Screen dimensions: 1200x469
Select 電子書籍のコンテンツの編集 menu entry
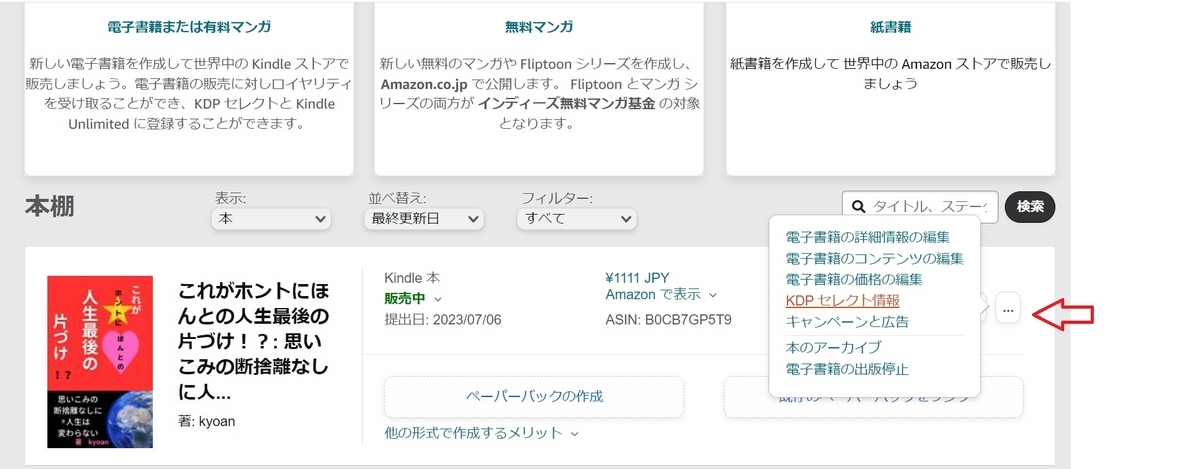[x=874, y=258]
